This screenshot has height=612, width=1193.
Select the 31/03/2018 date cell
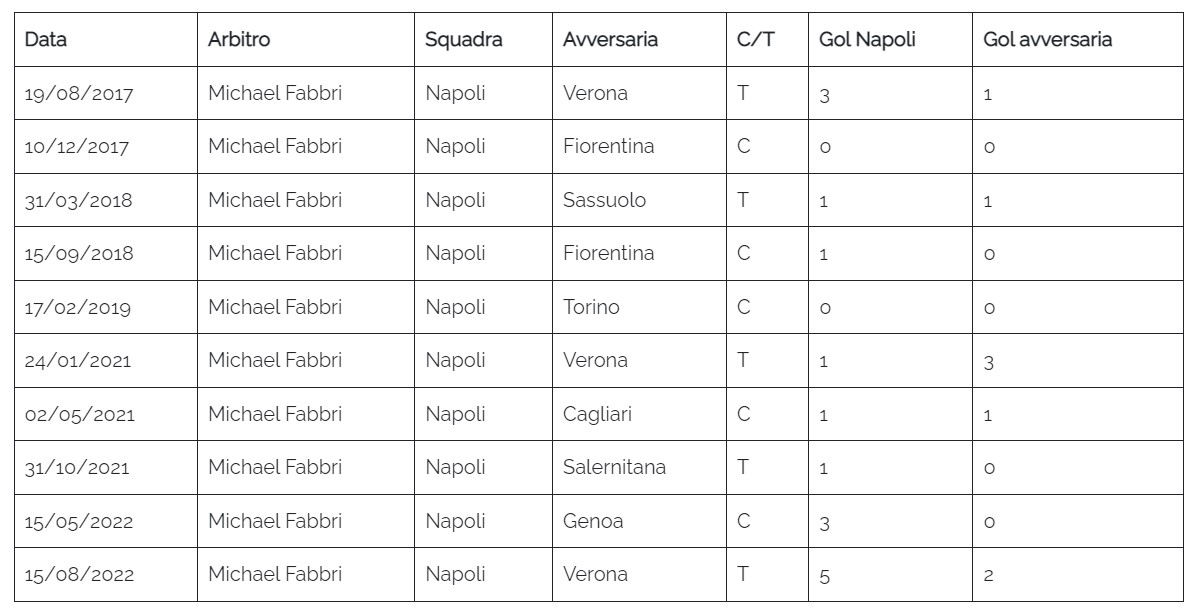click(78, 200)
